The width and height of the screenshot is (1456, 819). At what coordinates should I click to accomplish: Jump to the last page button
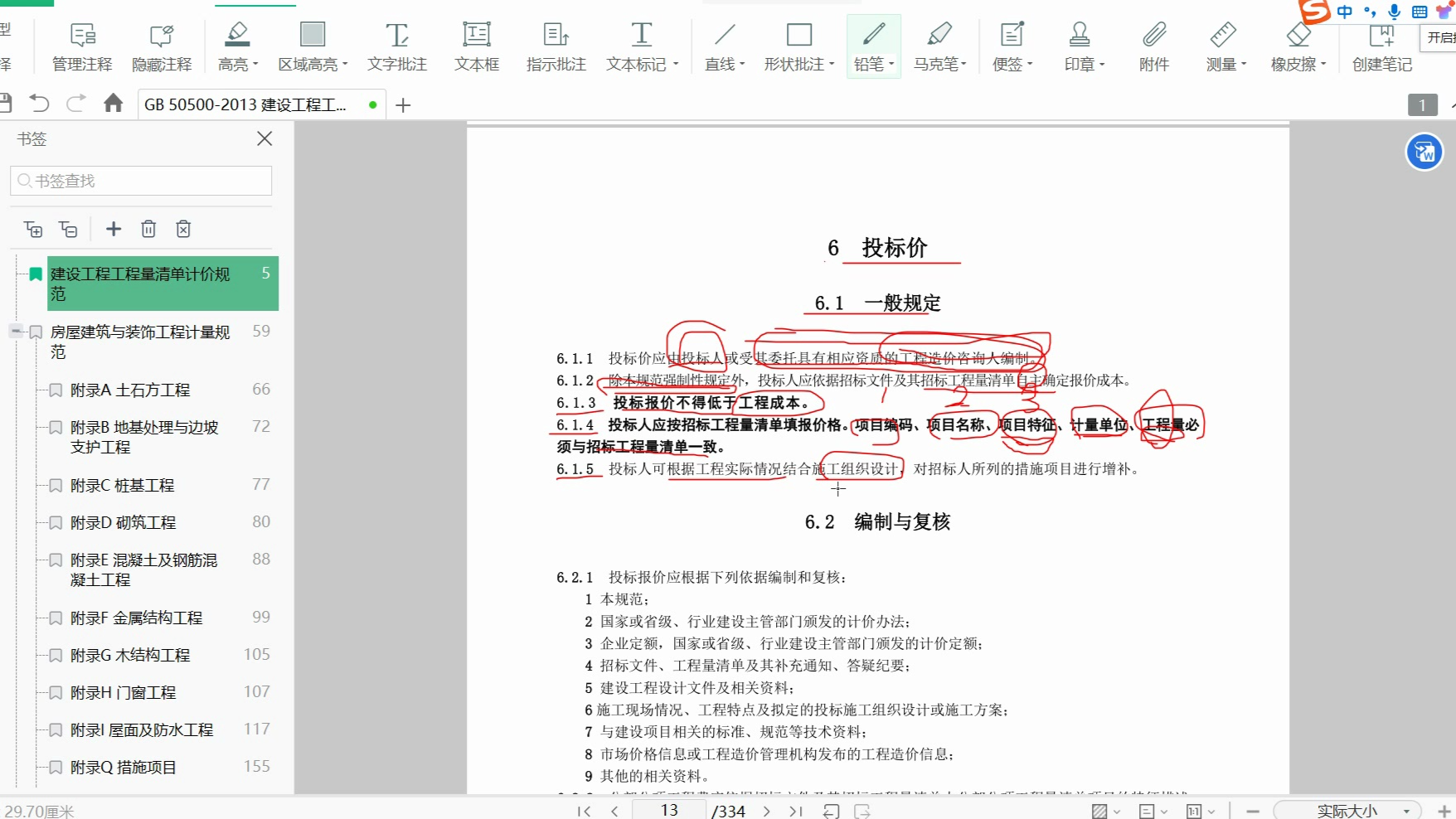pyautogui.click(x=796, y=811)
